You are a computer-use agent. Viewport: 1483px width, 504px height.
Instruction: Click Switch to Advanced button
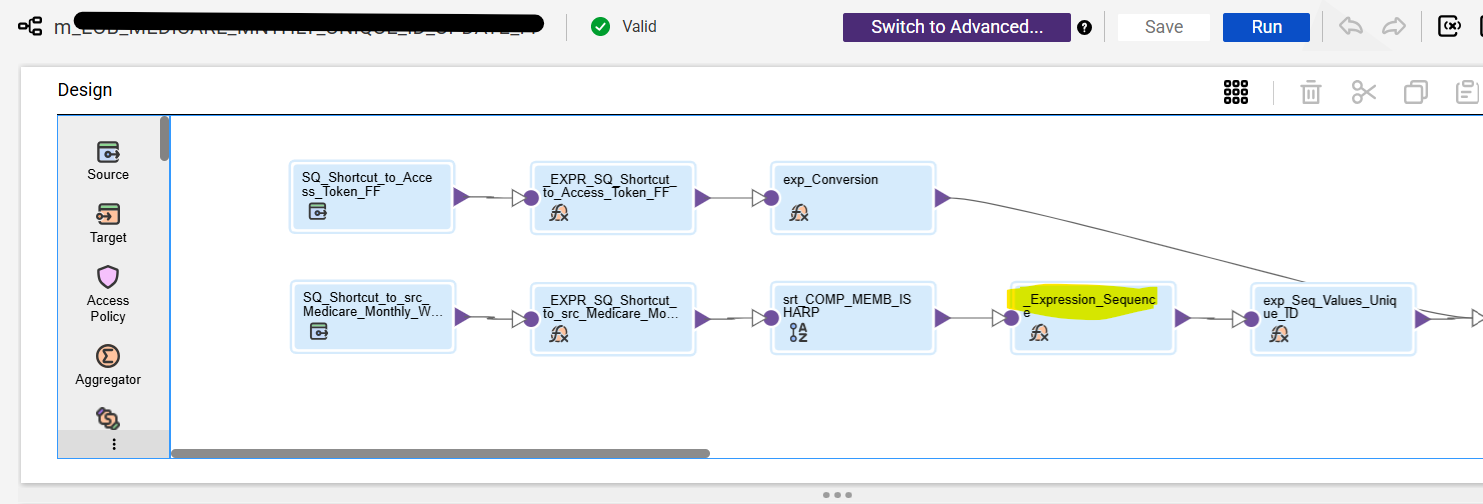[x=957, y=27]
